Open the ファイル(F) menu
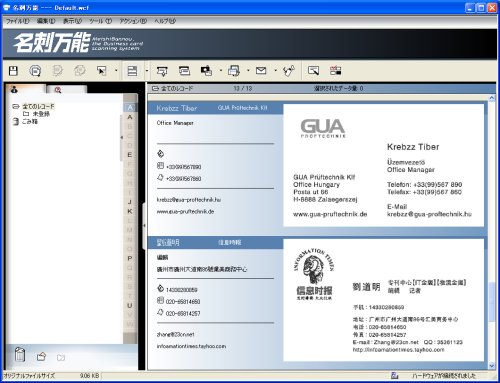Image resolution: width=500 pixels, height=383 pixels. [x=18, y=21]
